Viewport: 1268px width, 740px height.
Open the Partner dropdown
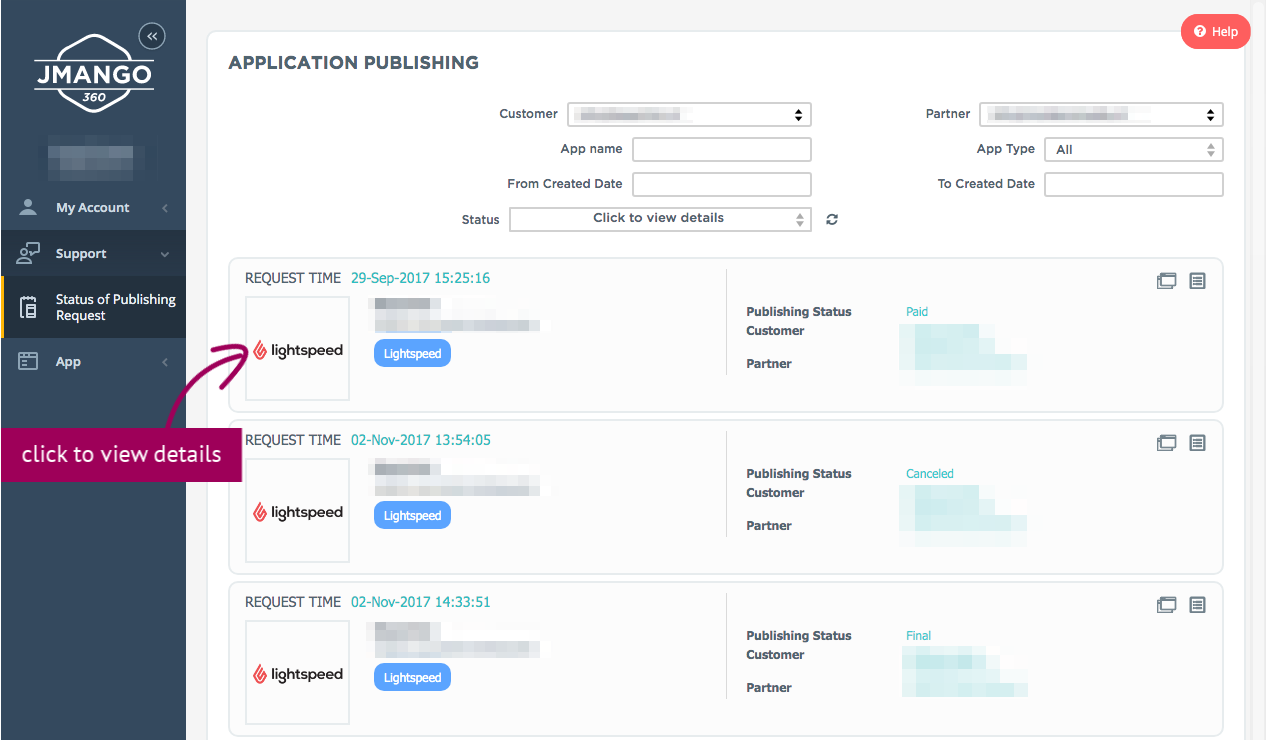tap(1101, 114)
